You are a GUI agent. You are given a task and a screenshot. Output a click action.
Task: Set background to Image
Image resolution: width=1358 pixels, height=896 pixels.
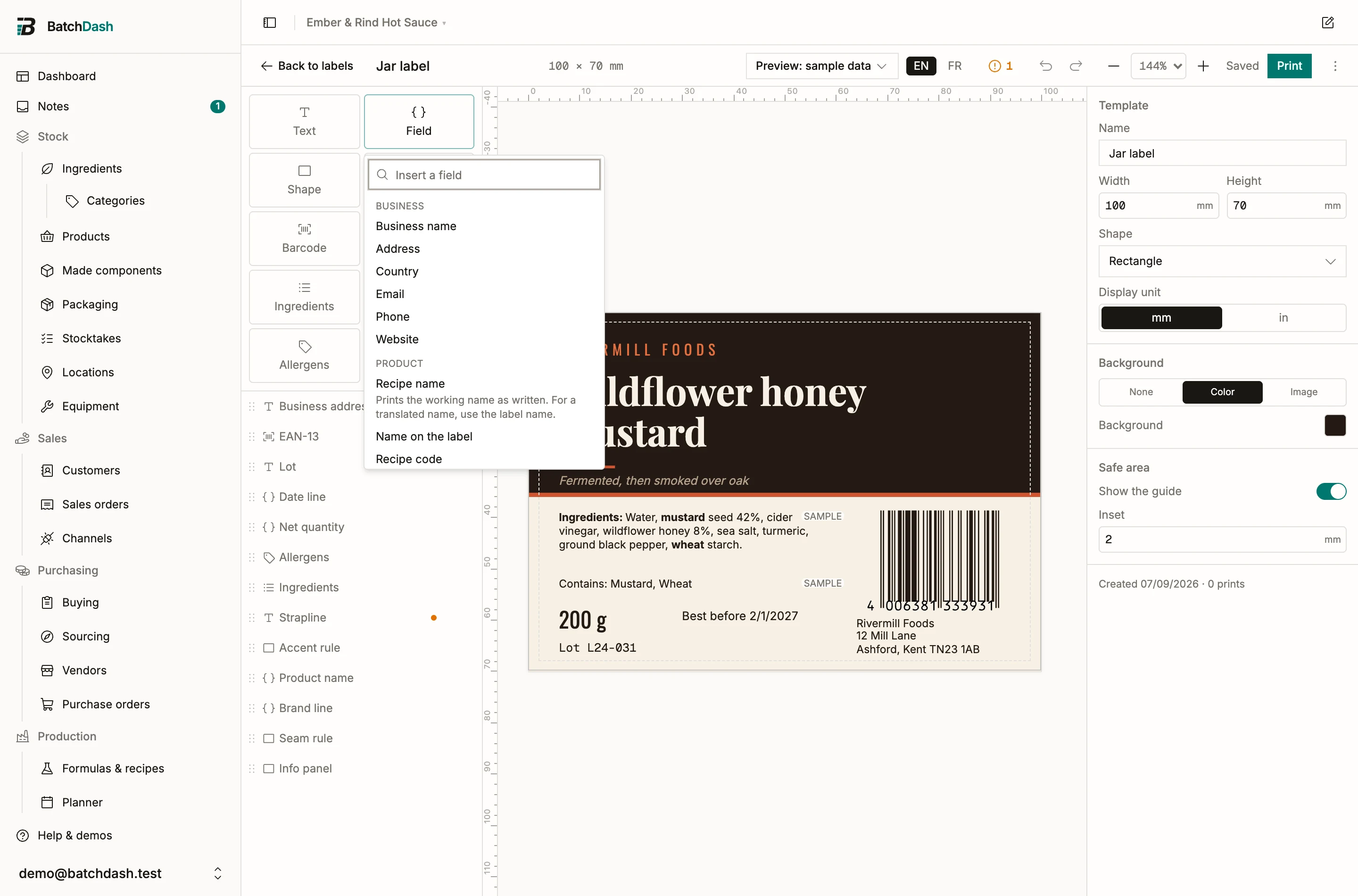tap(1303, 392)
